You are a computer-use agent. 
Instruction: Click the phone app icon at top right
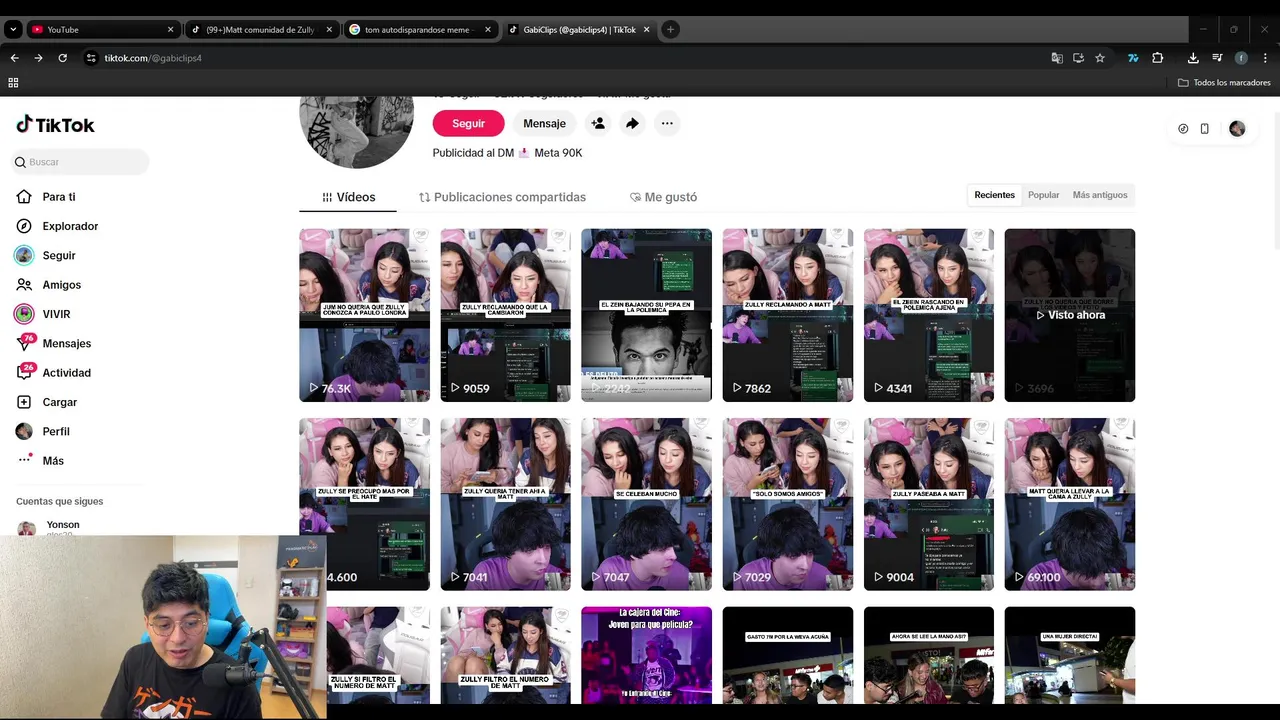1204,129
